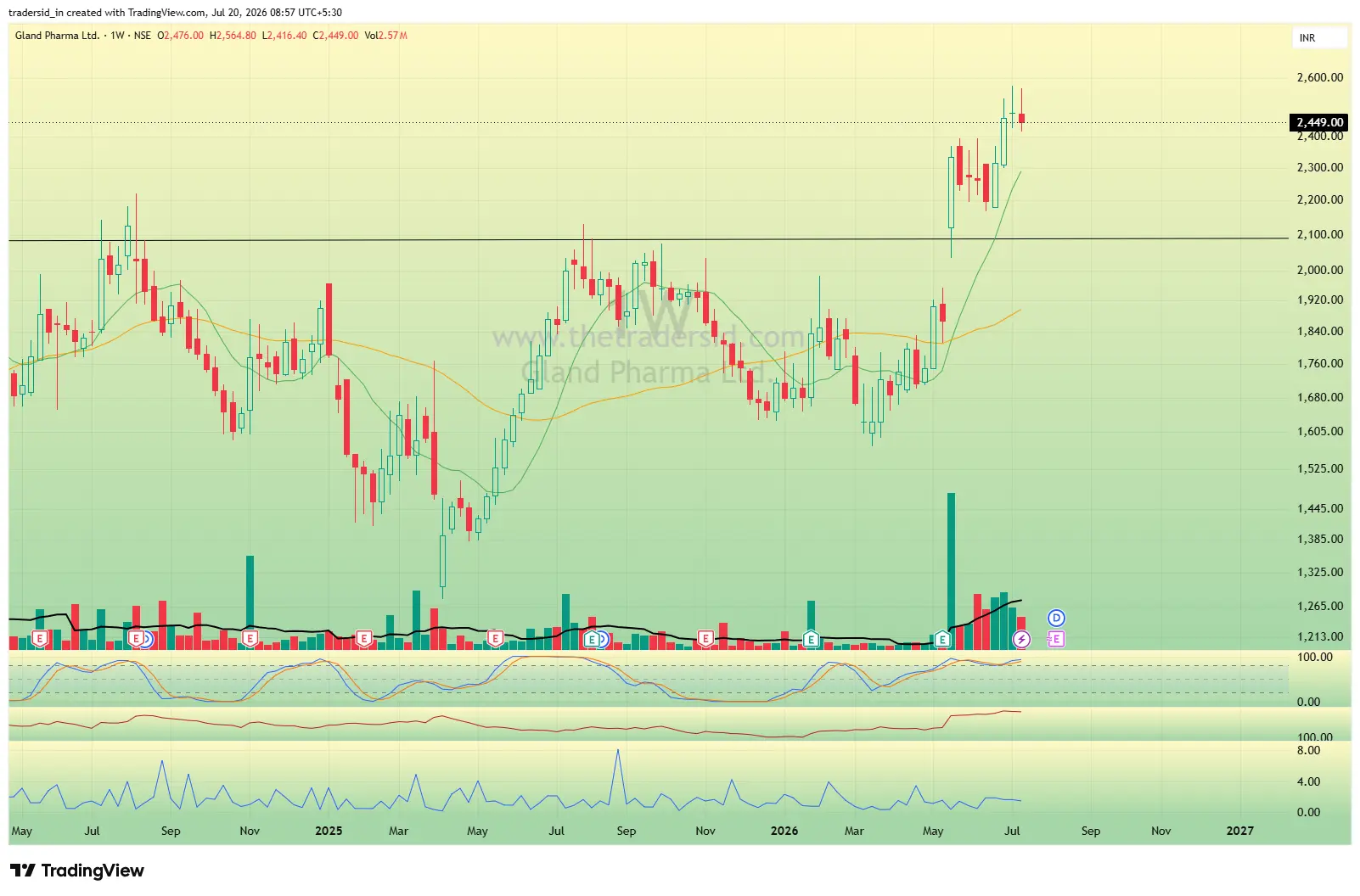Click the tallest green volume bar in May 2026
This screenshot has width=1360, height=896.
pos(951,571)
